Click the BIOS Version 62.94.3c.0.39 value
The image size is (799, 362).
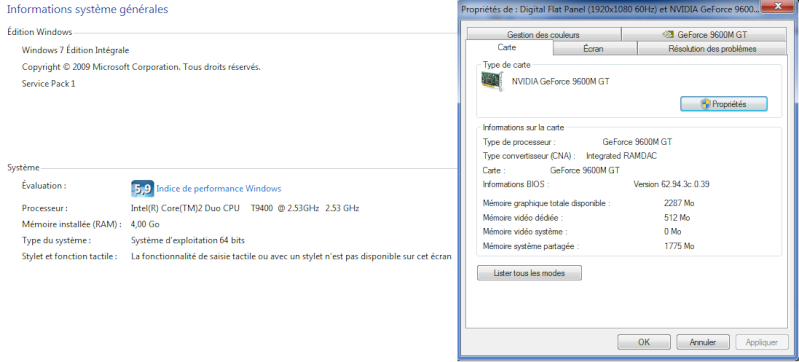(x=671, y=184)
